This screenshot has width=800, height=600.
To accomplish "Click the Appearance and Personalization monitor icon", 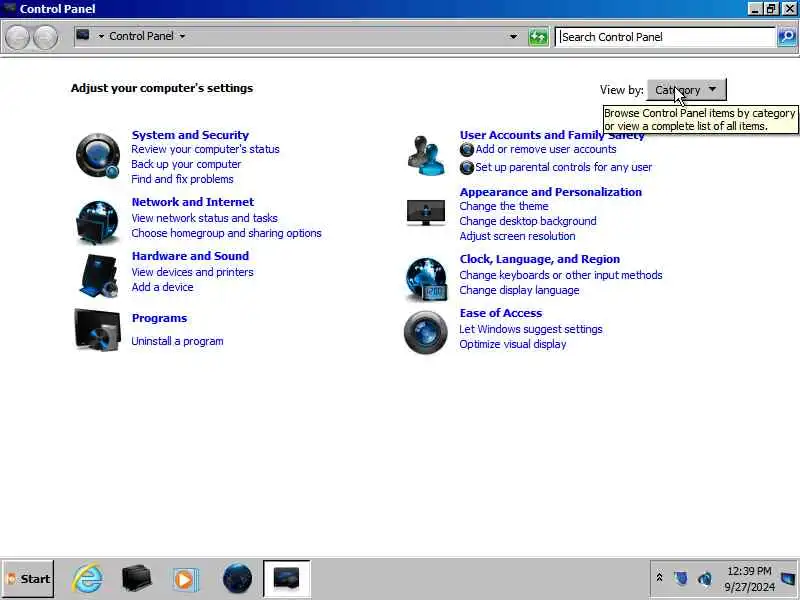I will pos(426,213).
